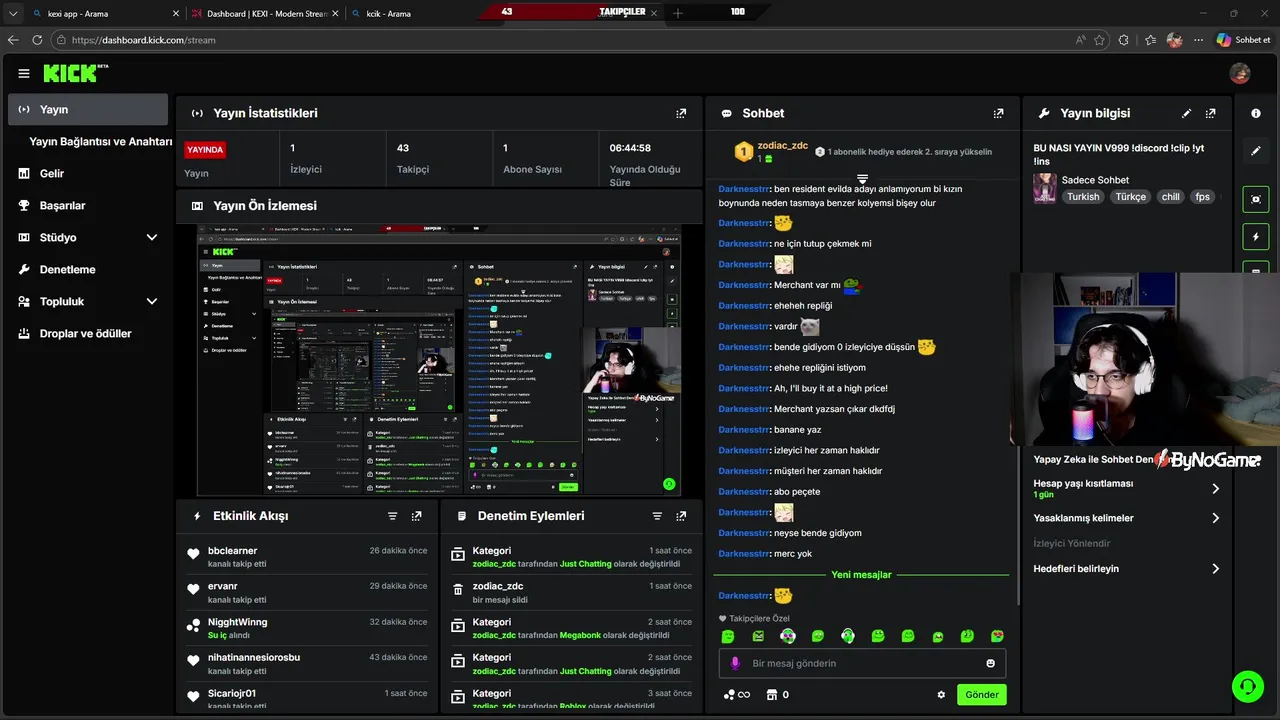Click the YAYINDA live status badge
This screenshot has width=1280, height=720.
[205, 149]
